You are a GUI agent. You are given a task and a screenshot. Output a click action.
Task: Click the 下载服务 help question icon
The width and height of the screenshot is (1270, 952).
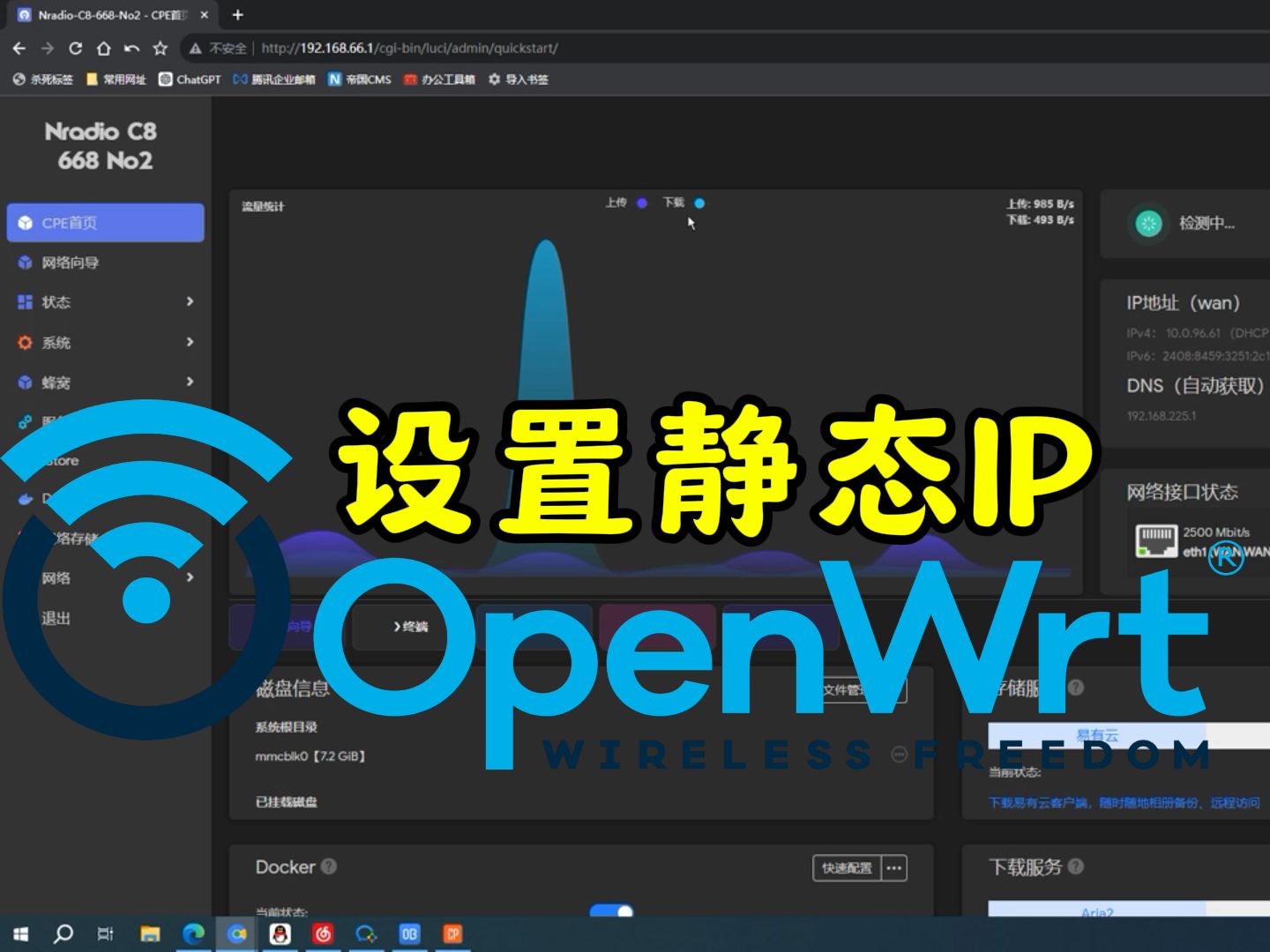(1075, 866)
